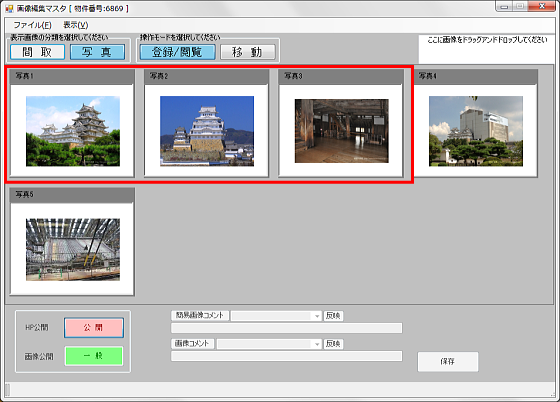Click the app icon in title bar
This screenshot has height=402, width=560.
click(x=9, y=8)
